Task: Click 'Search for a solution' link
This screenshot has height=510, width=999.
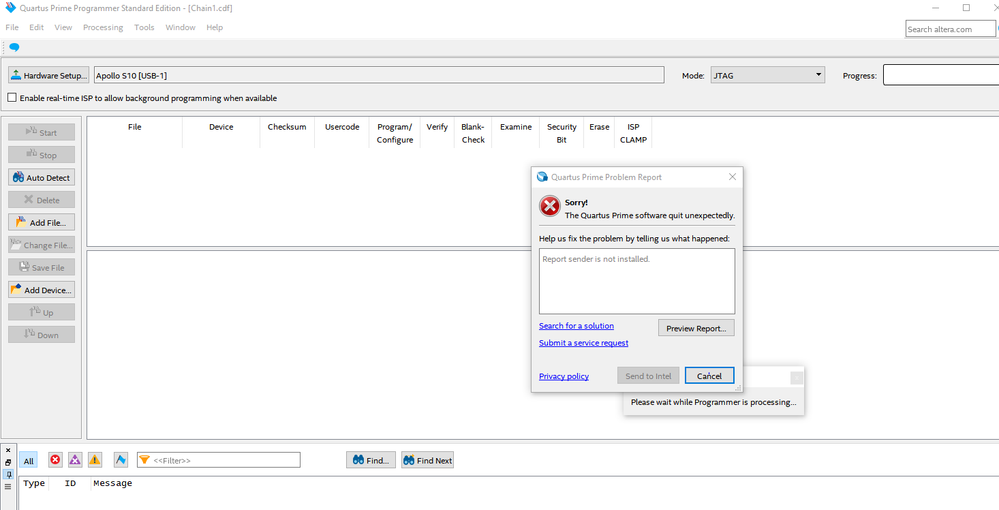Action: (x=576, y=326)
